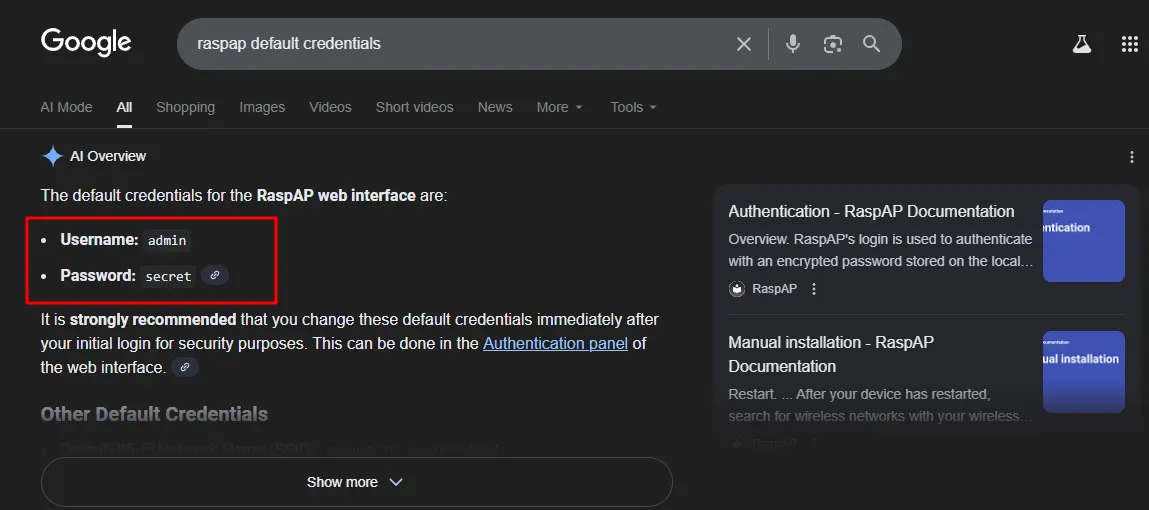Open the Google apps grid
Viewport: 1149px width, 510px height.
tap(1130, 44)
